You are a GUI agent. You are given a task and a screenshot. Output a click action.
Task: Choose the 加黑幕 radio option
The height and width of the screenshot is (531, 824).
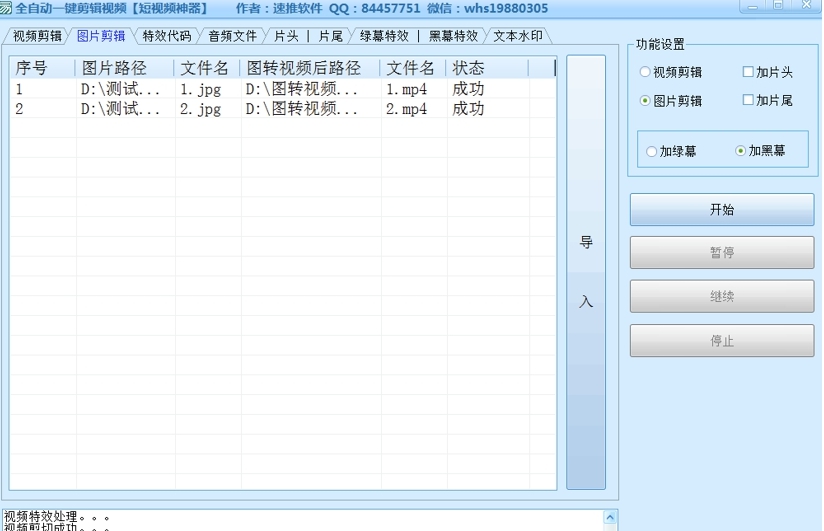(760, 151)
